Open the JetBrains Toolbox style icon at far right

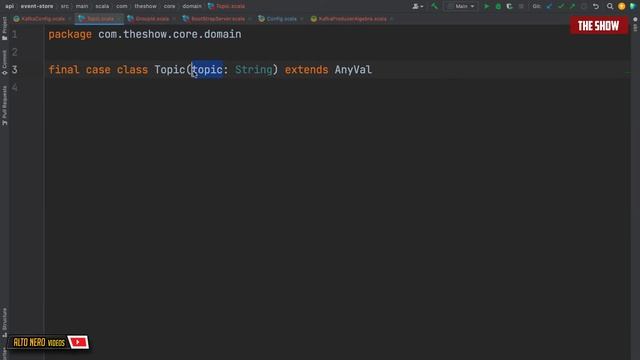click(x=633, y=6)
